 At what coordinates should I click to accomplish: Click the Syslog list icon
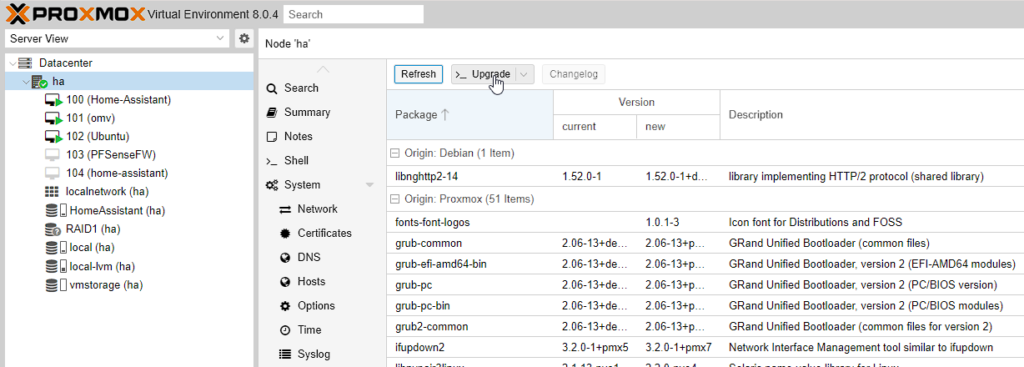click(285, 355)
